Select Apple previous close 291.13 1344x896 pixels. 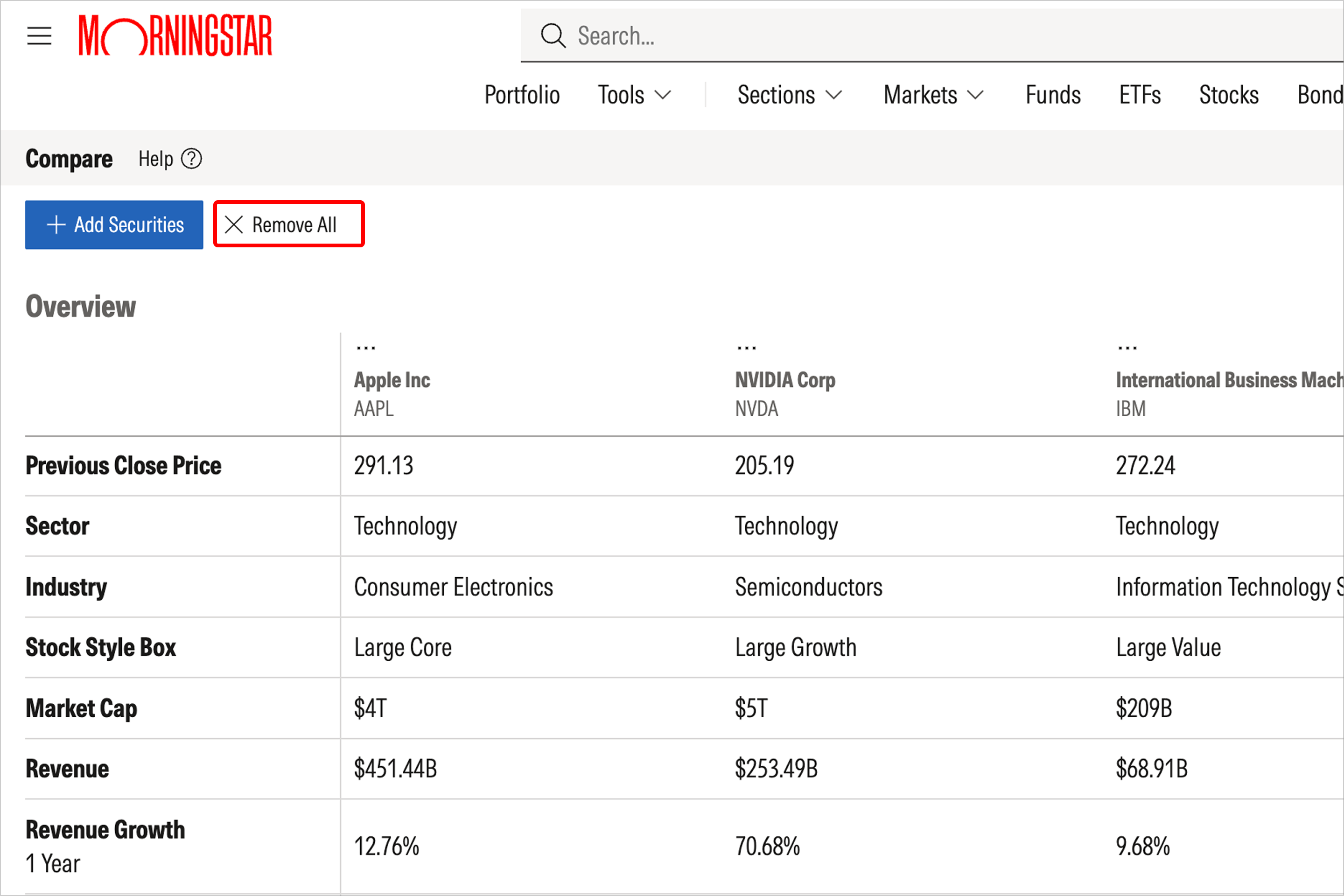(384, 466)
